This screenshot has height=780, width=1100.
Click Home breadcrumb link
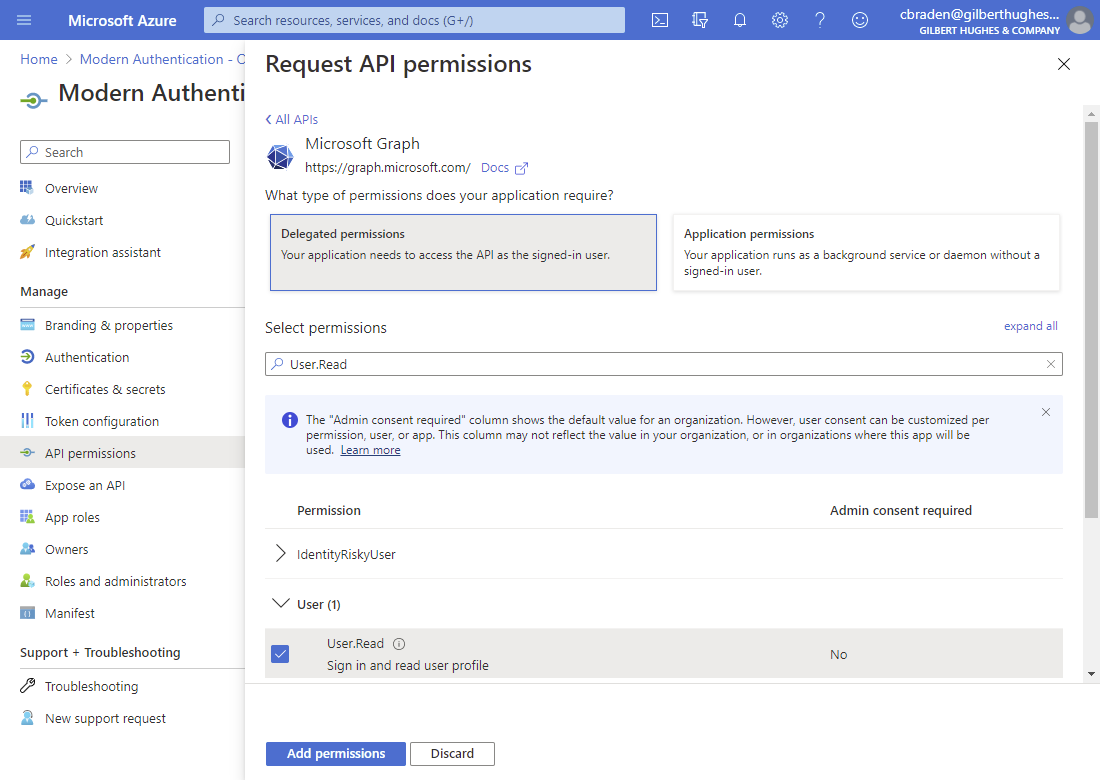pos(39,60)
